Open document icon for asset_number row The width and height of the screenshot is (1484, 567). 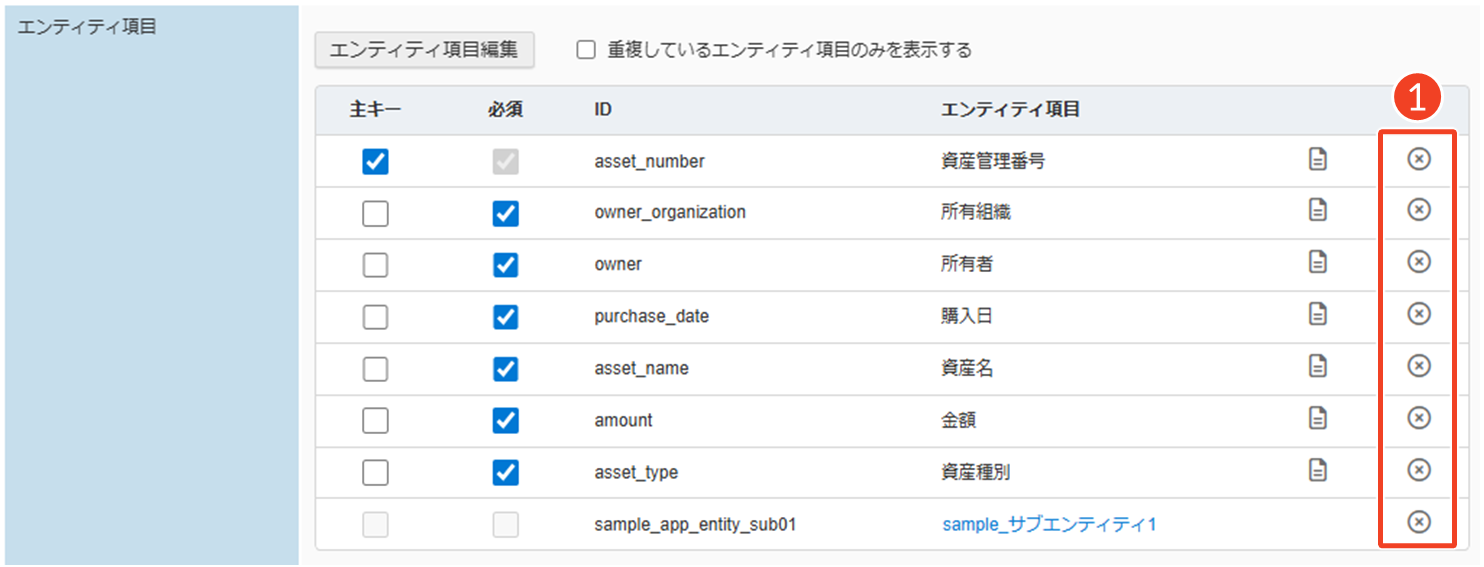[1318, 159]
